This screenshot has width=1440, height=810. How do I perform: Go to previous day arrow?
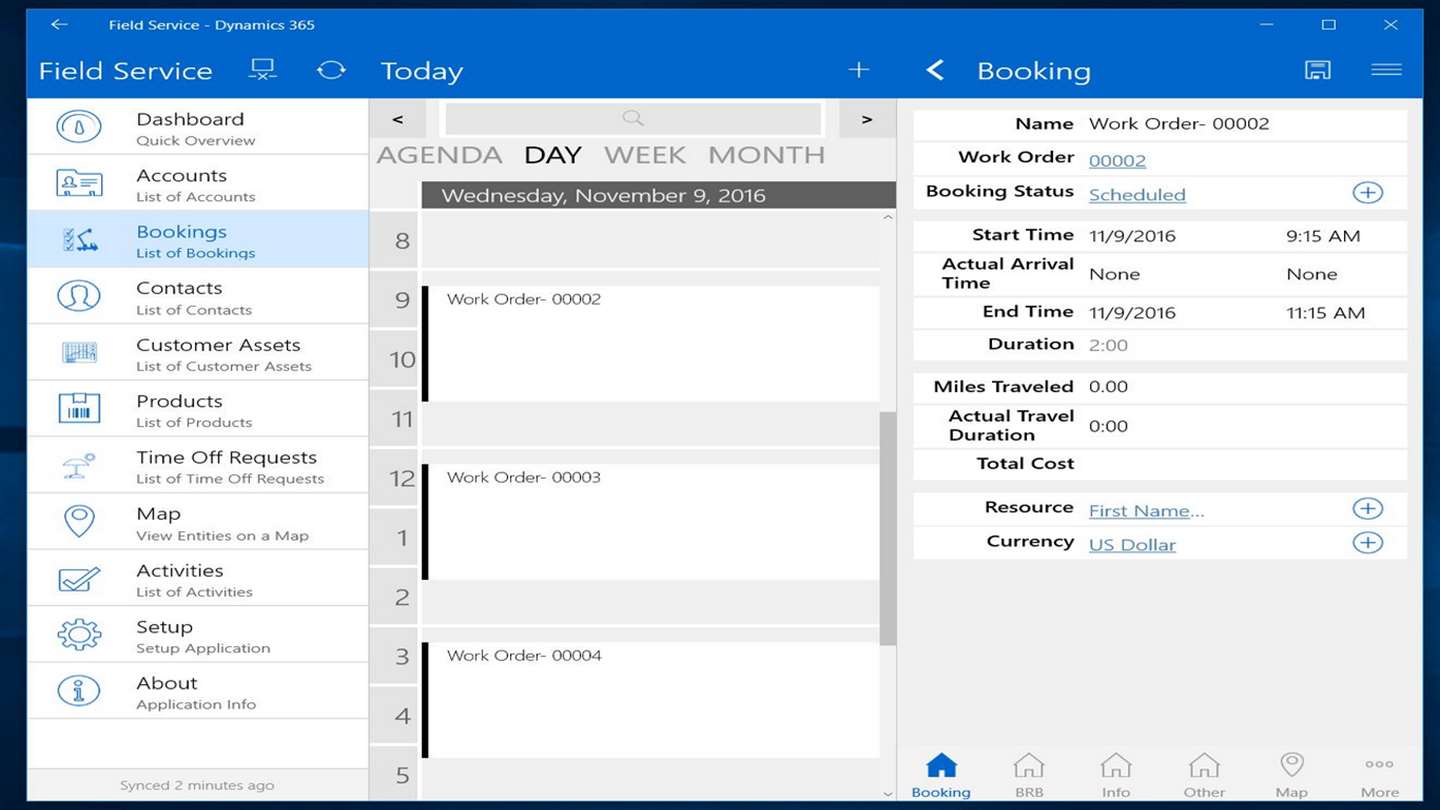coord(398,119)
